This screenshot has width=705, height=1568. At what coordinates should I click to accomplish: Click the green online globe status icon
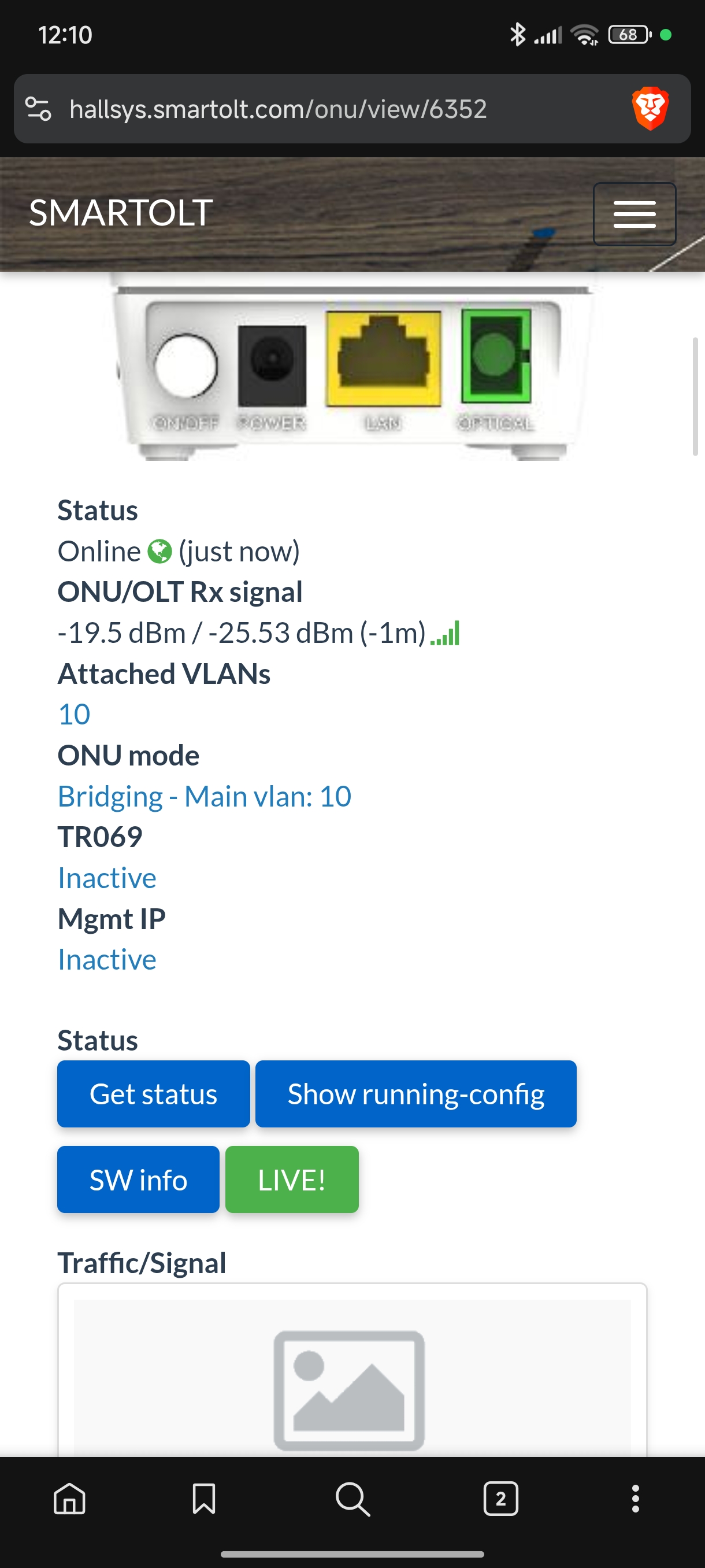pos(159,552)
